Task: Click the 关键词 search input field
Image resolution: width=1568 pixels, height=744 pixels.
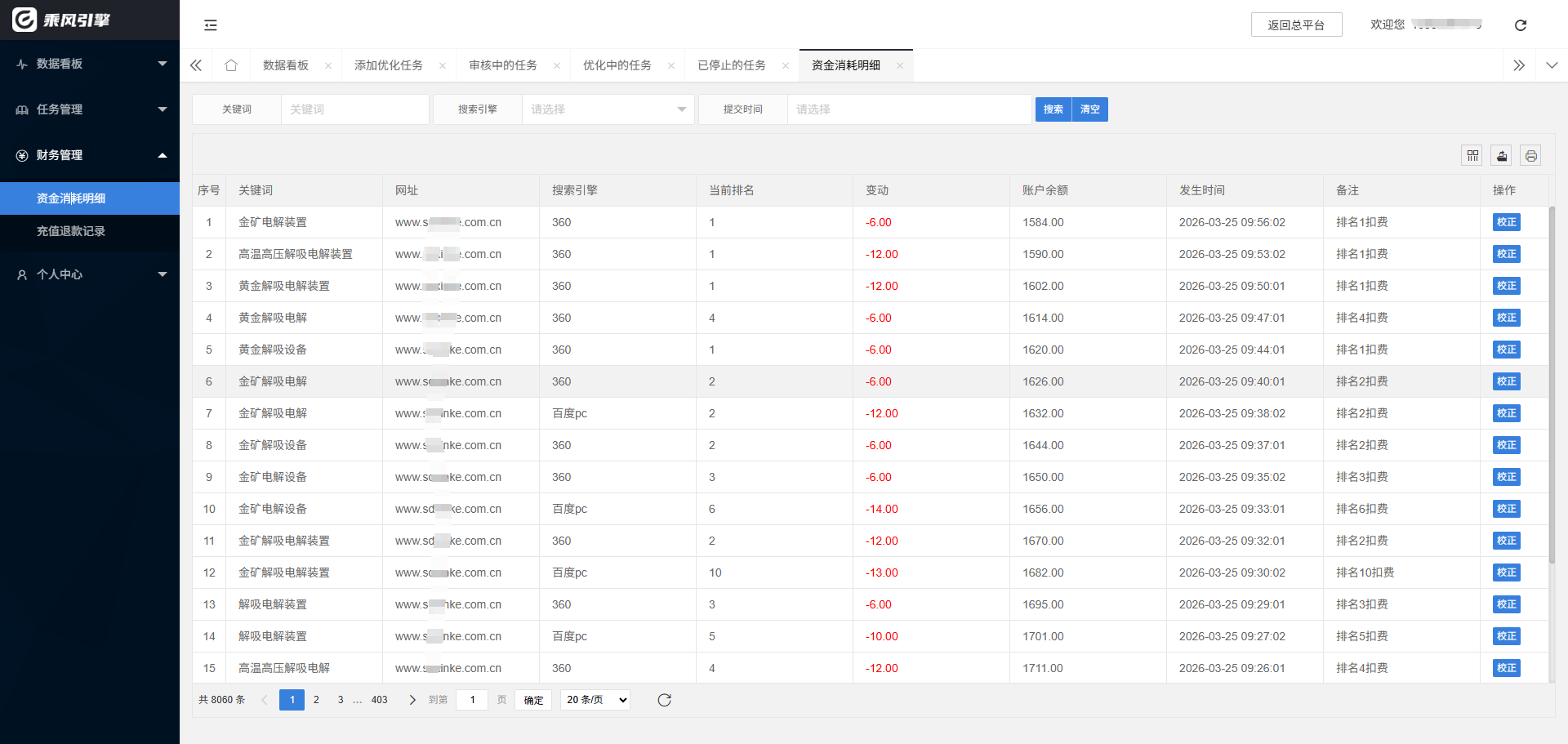Action: click(x=354, y=109)
